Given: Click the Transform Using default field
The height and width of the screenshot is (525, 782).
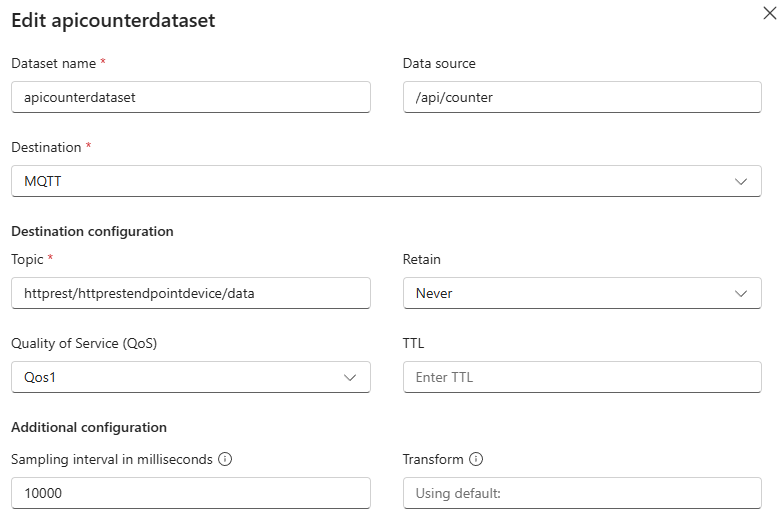Looking at the screenshot, I should (582, 493).
